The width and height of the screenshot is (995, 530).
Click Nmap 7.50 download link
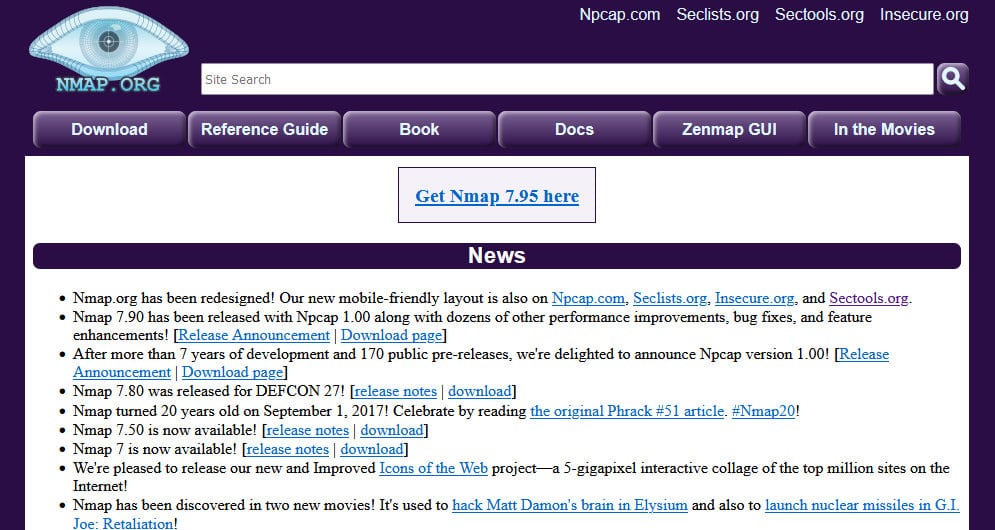coord(392,430)
